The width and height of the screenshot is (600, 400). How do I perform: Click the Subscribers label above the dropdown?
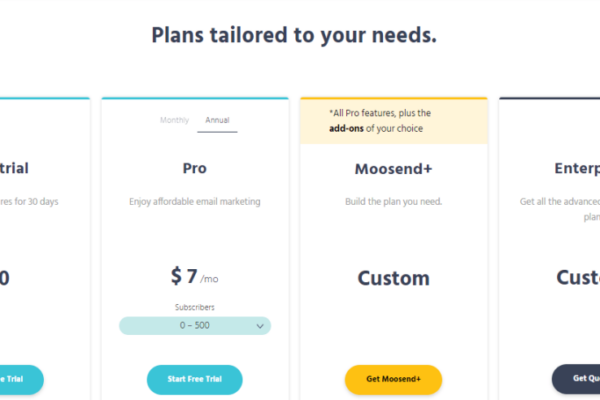click(195, 307)
